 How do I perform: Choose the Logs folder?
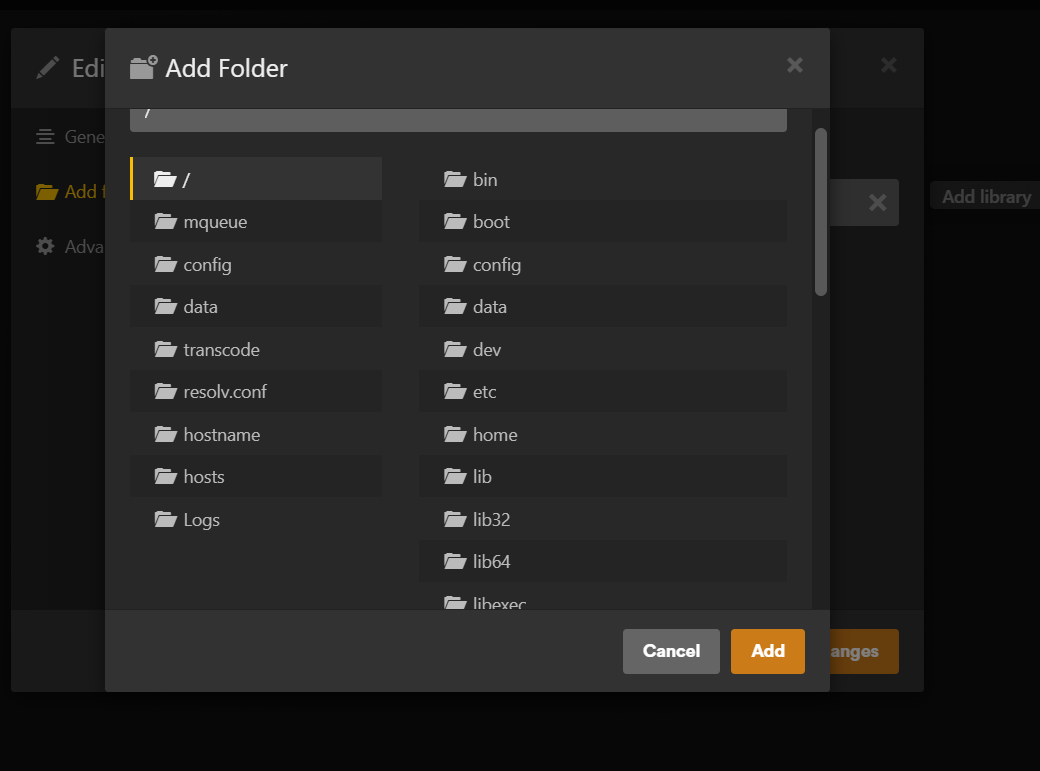256,519
